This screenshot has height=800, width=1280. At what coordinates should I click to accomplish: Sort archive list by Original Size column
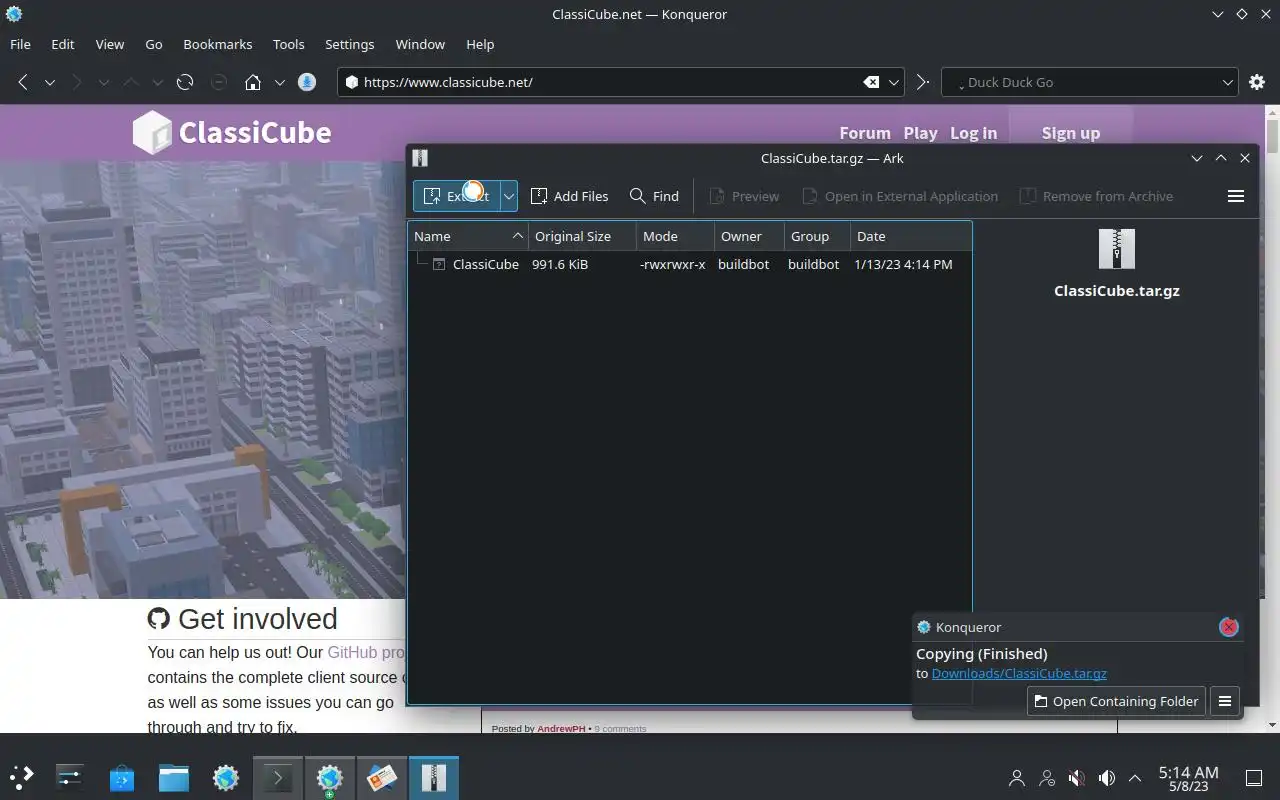(582, 236)
